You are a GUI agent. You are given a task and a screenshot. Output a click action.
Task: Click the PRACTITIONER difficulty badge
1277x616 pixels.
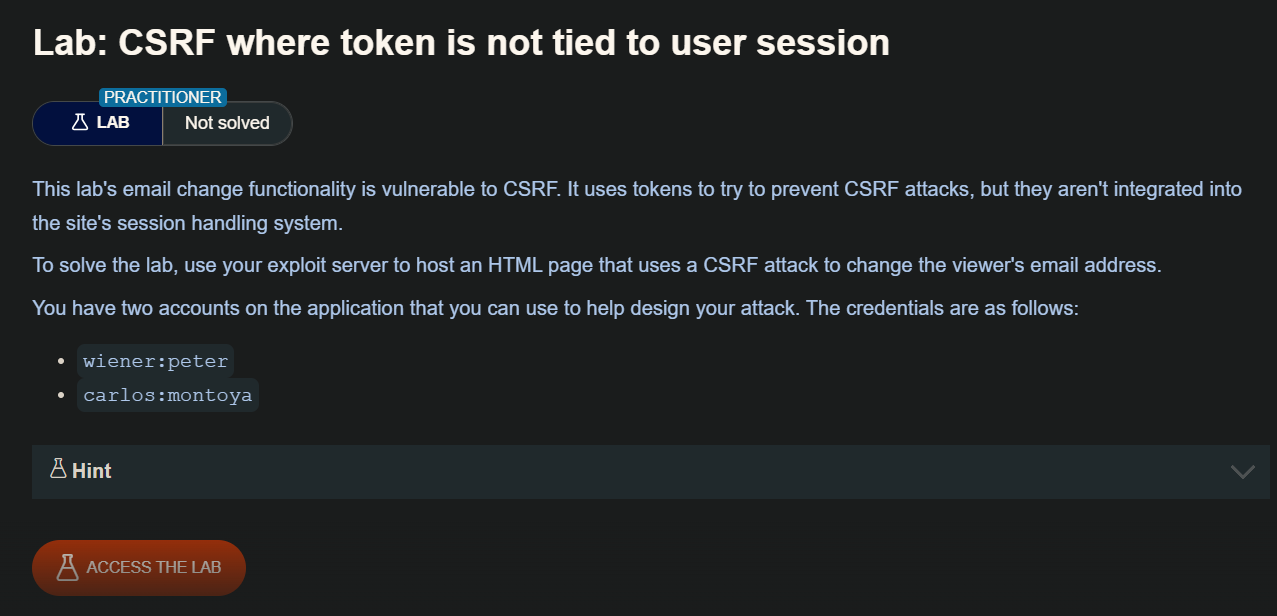tap(163, 97)
